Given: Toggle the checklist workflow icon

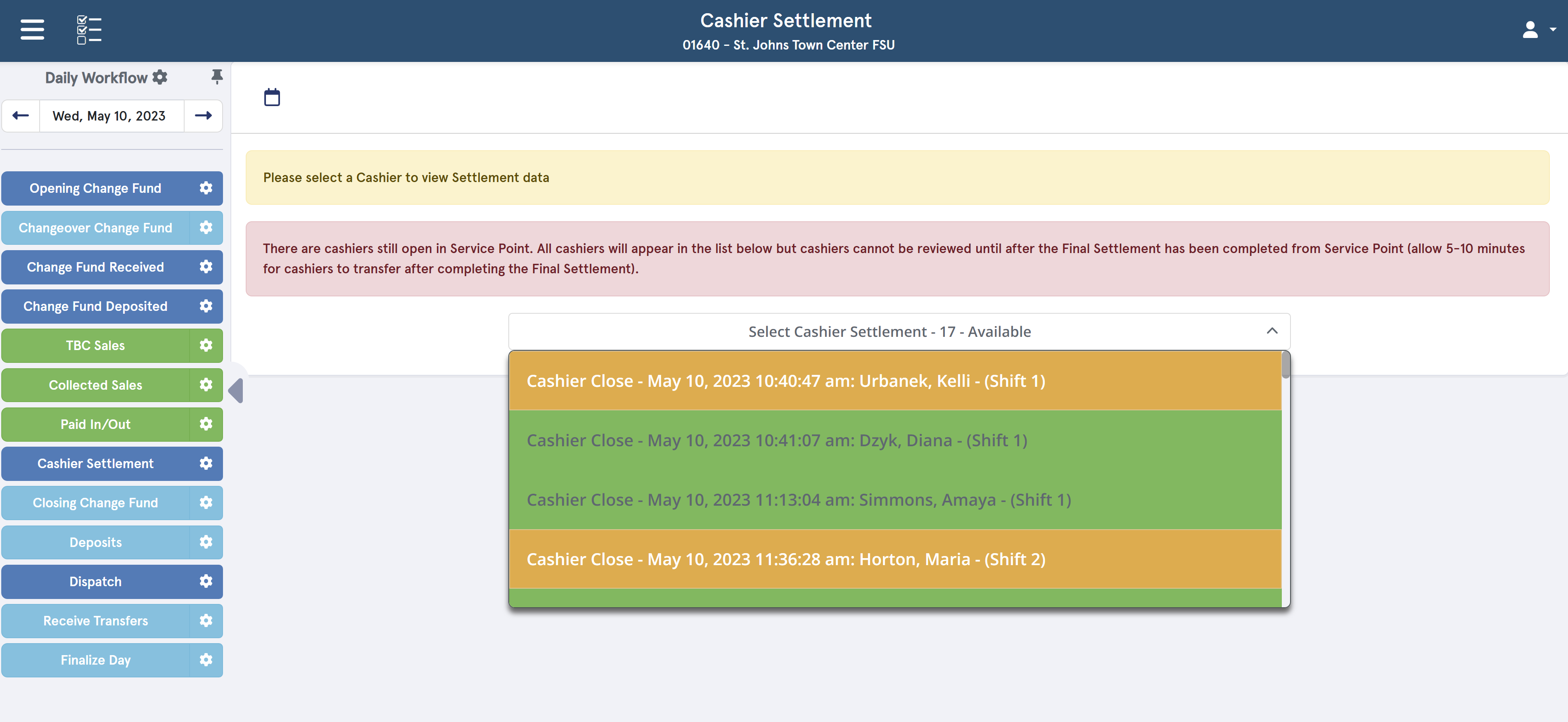Looking at the screenshot, I should pos(89,30).
